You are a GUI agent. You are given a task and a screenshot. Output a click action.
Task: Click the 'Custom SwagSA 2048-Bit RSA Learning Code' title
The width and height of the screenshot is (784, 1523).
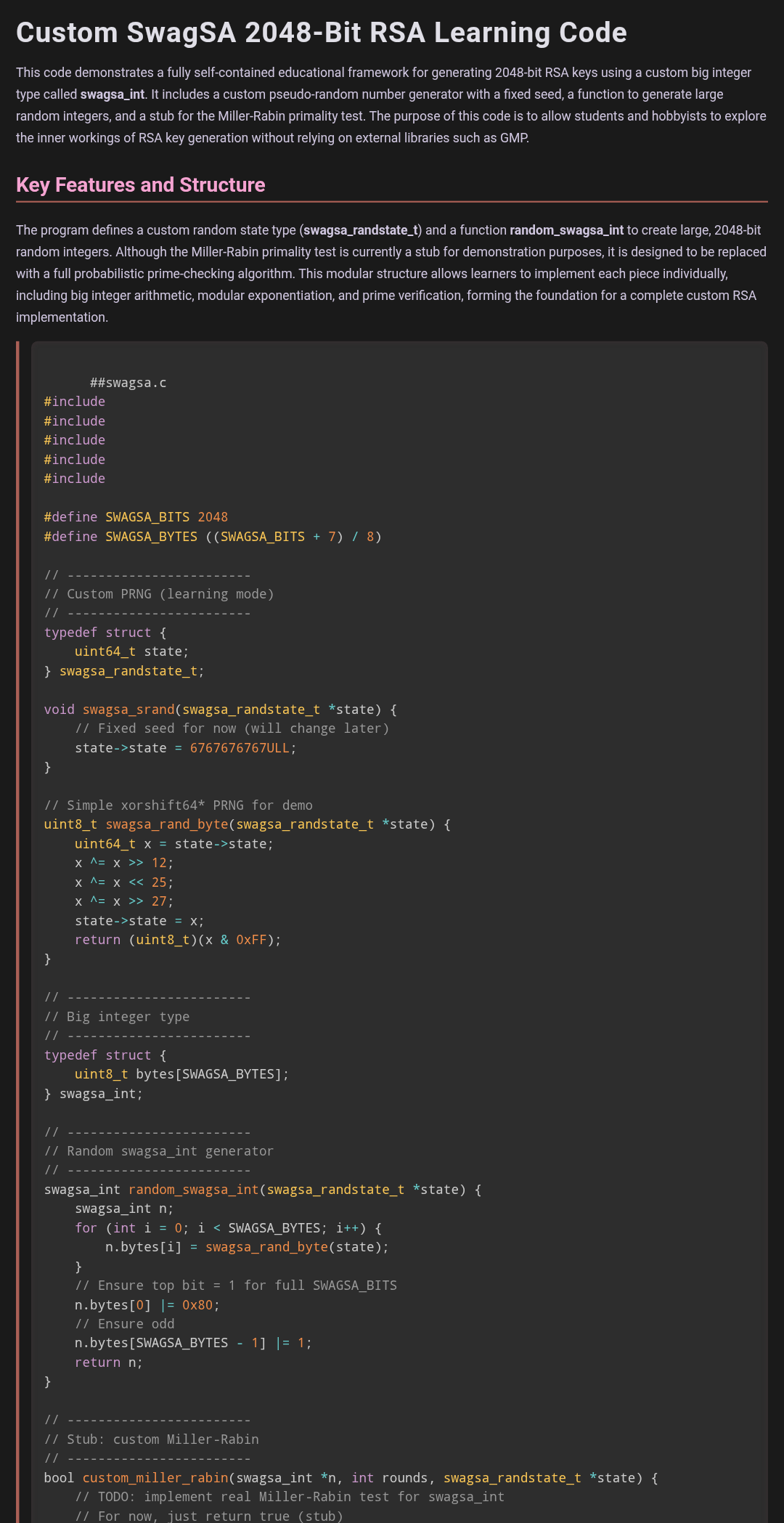click(x=322, y=33)
